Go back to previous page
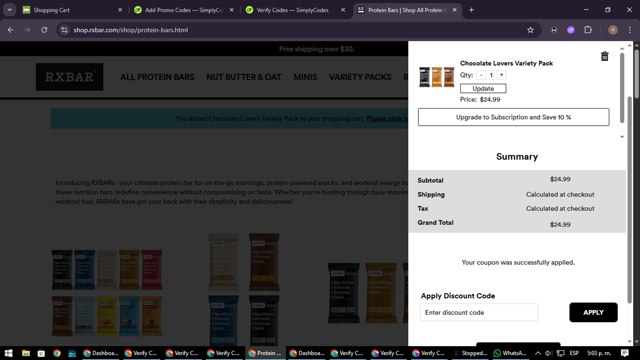 (11, 30)
